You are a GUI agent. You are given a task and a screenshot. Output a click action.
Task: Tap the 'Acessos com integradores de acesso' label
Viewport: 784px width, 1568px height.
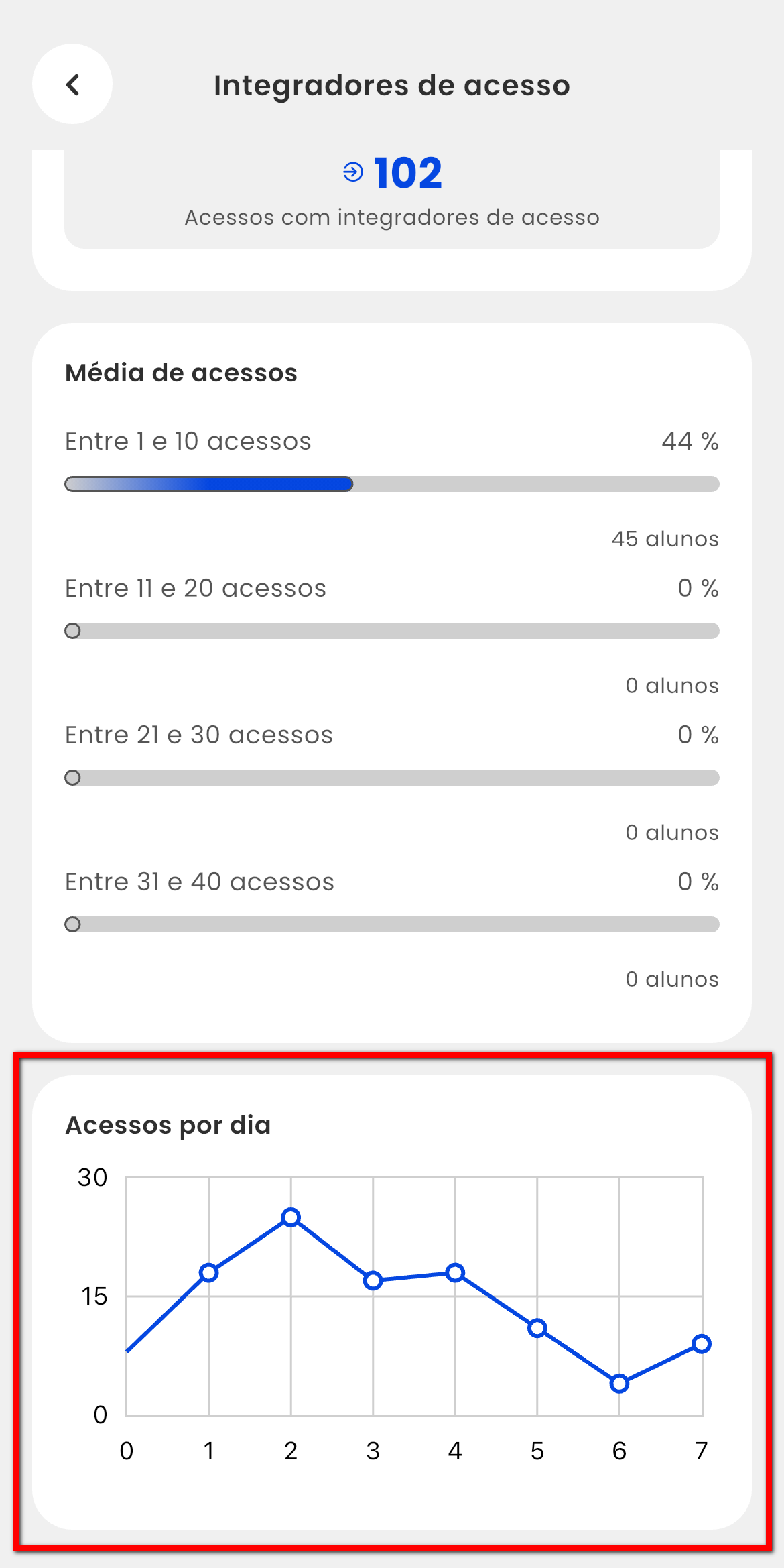[x=392, y=217]
